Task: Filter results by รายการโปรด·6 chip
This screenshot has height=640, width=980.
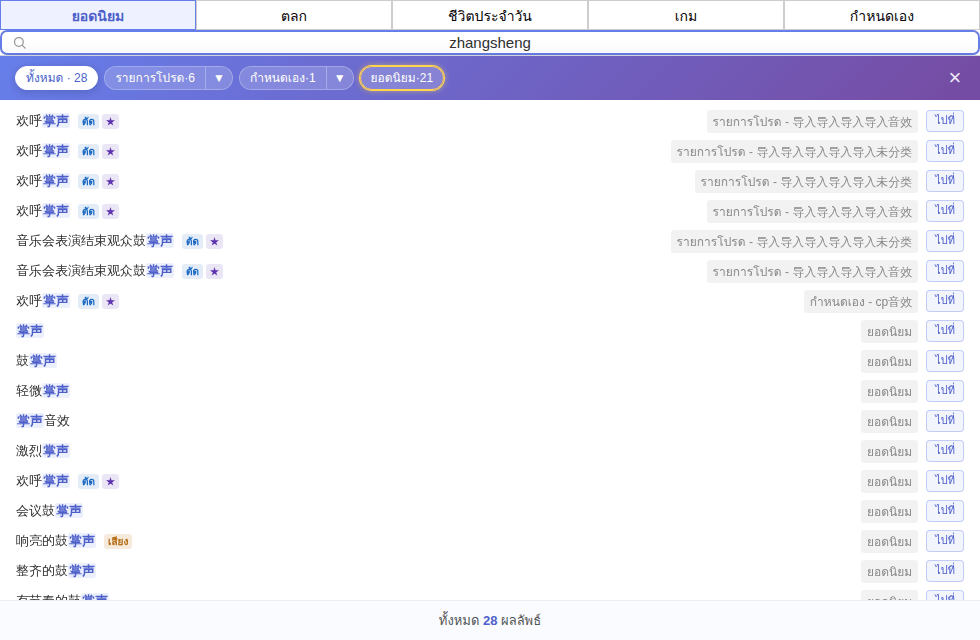Action: (x=155, y=78)
